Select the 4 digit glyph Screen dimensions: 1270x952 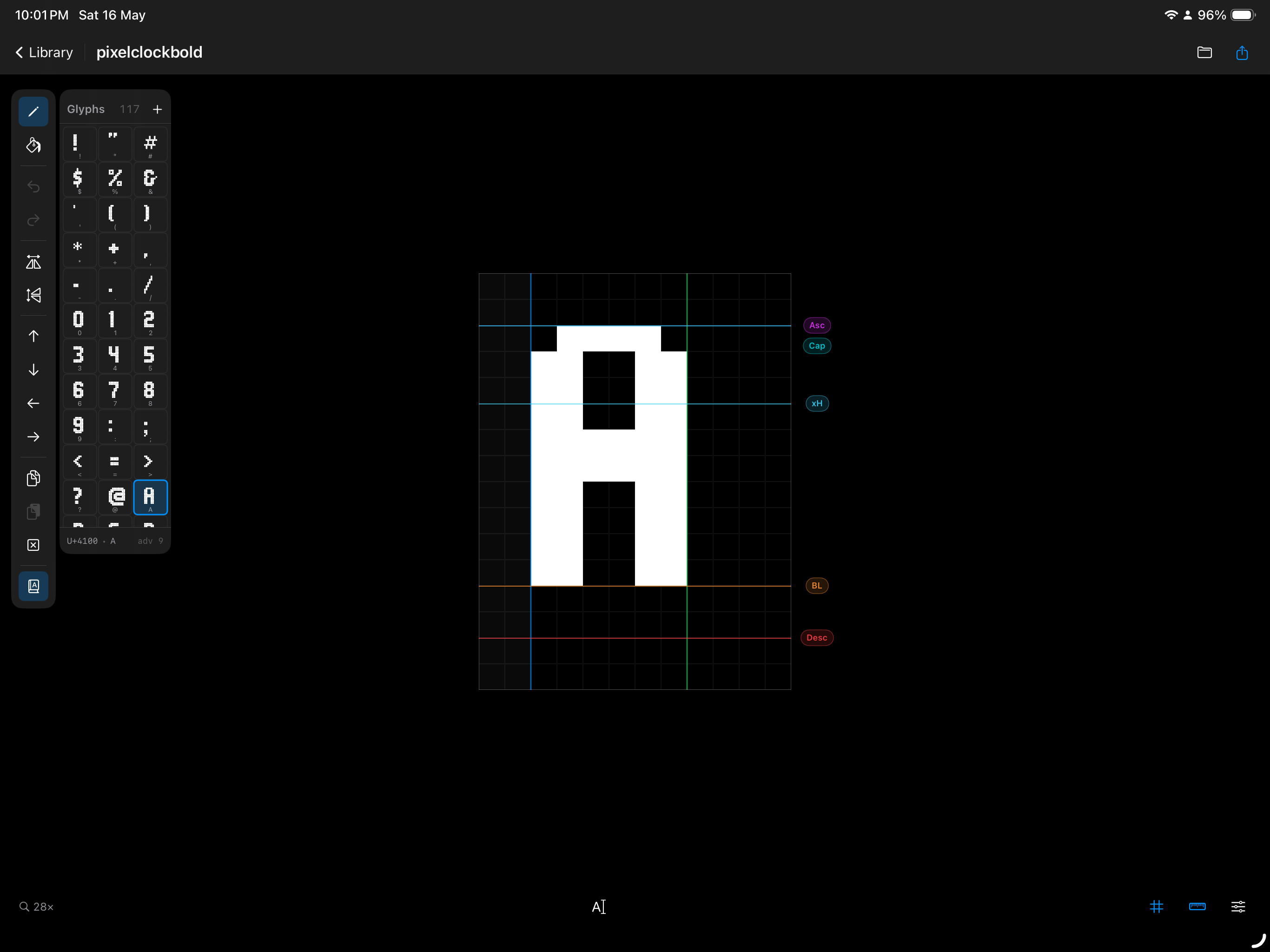(115, 356)
